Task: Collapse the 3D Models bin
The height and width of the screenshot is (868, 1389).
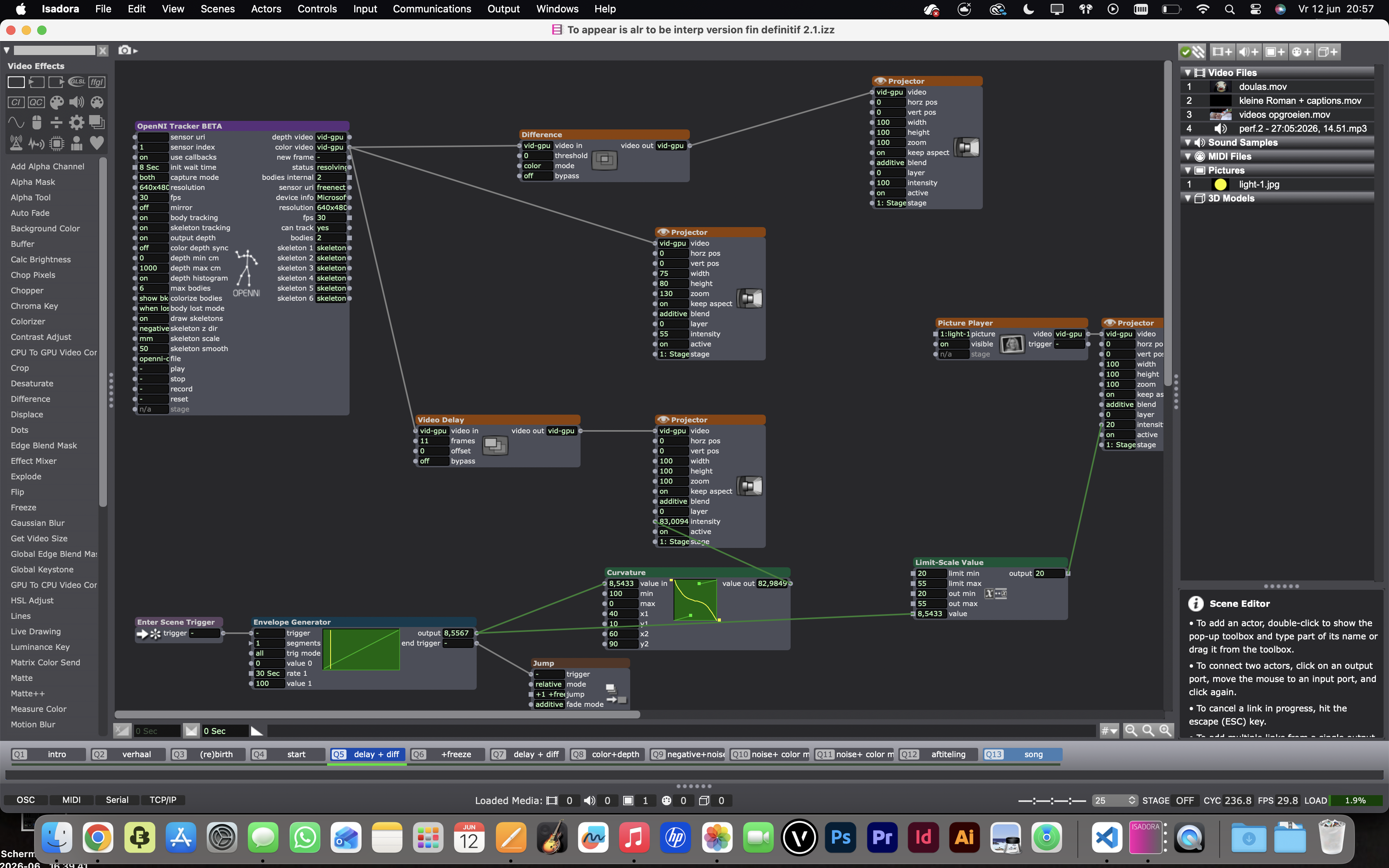Action: (x=1188, y=198)
